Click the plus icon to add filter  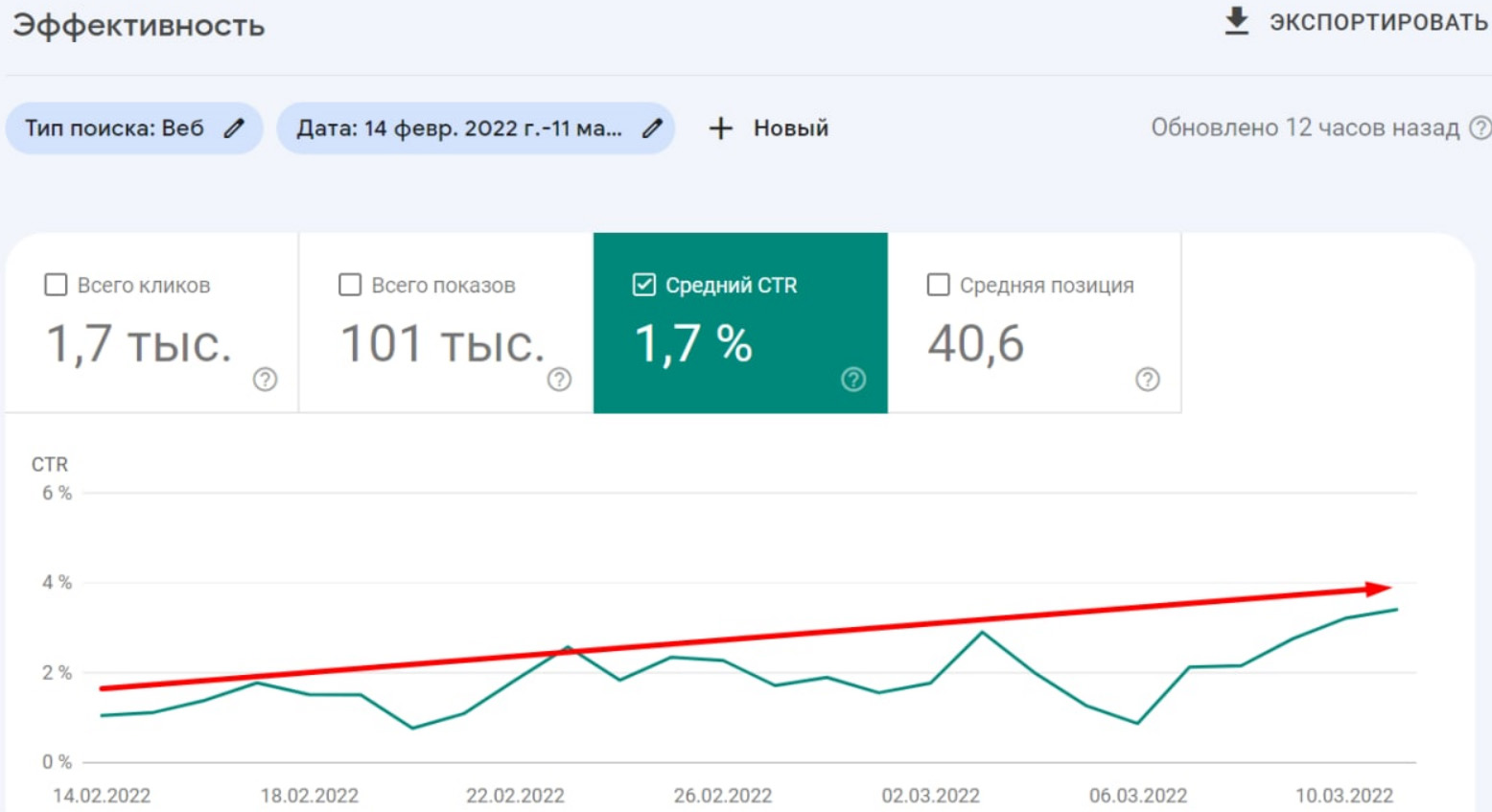pyautogui.click(x=721, y=128)
